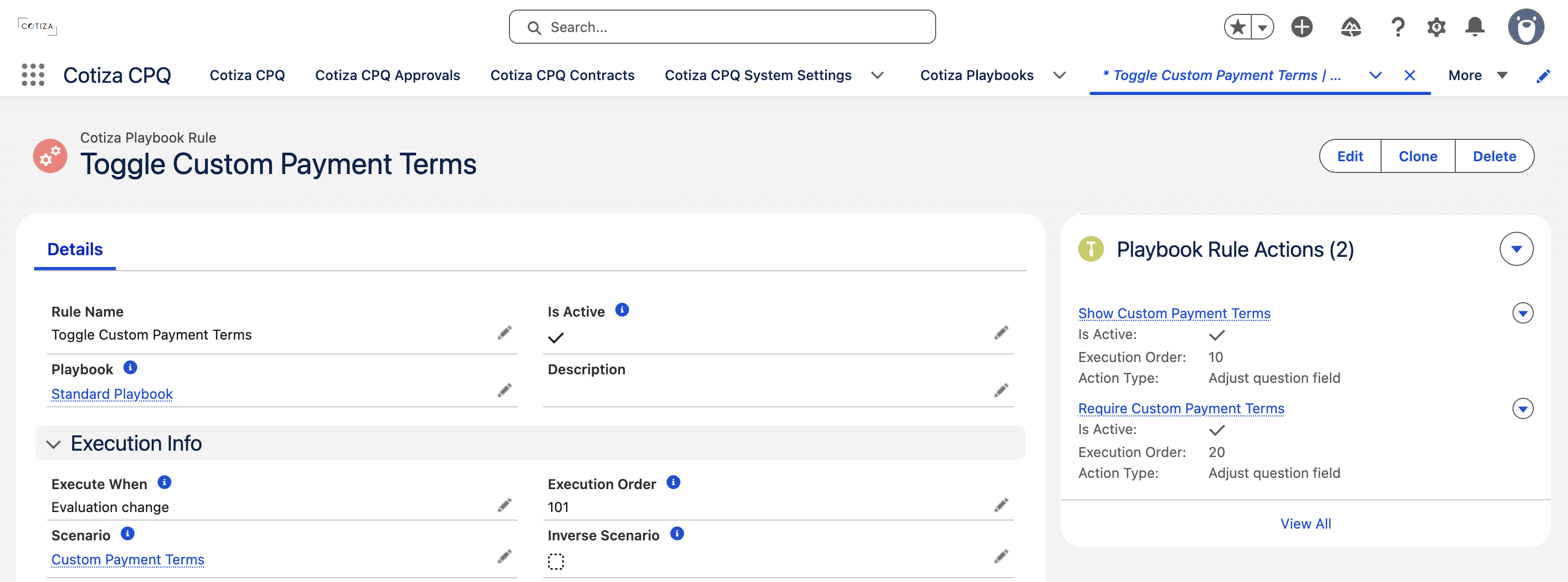Open the App Launcher grid icon

coord(33,75)
